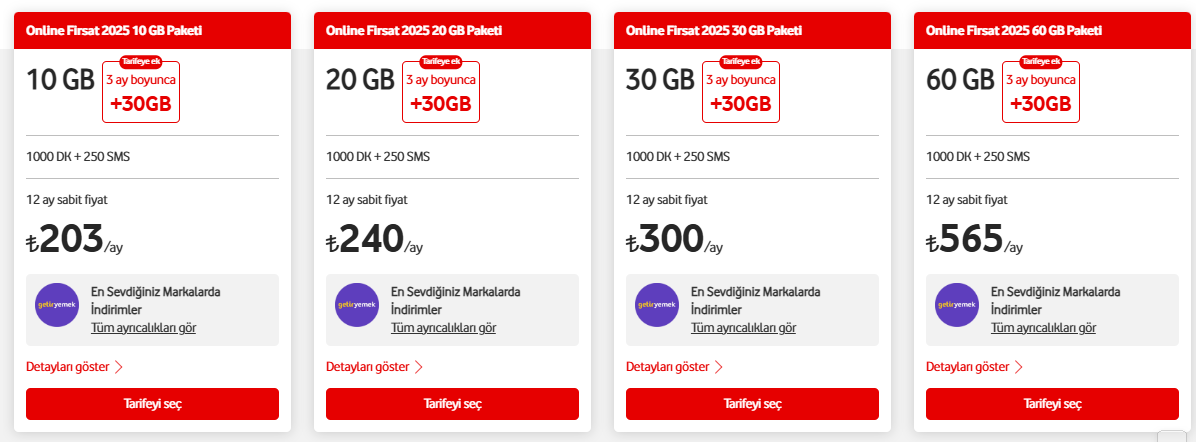Viewport: 1196px width, 442px height.
Task: Expand Detayları göster for the 60 GB package
Action: 974,366
